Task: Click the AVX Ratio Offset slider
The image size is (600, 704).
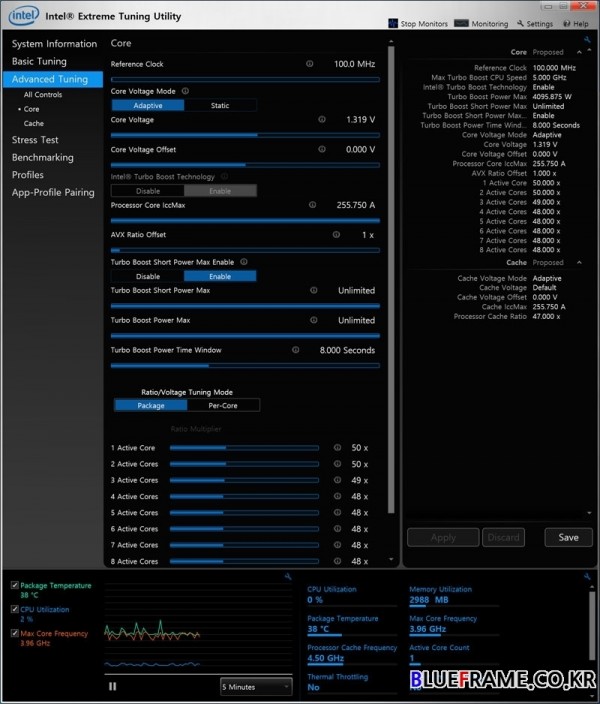Action: point(245,250)
